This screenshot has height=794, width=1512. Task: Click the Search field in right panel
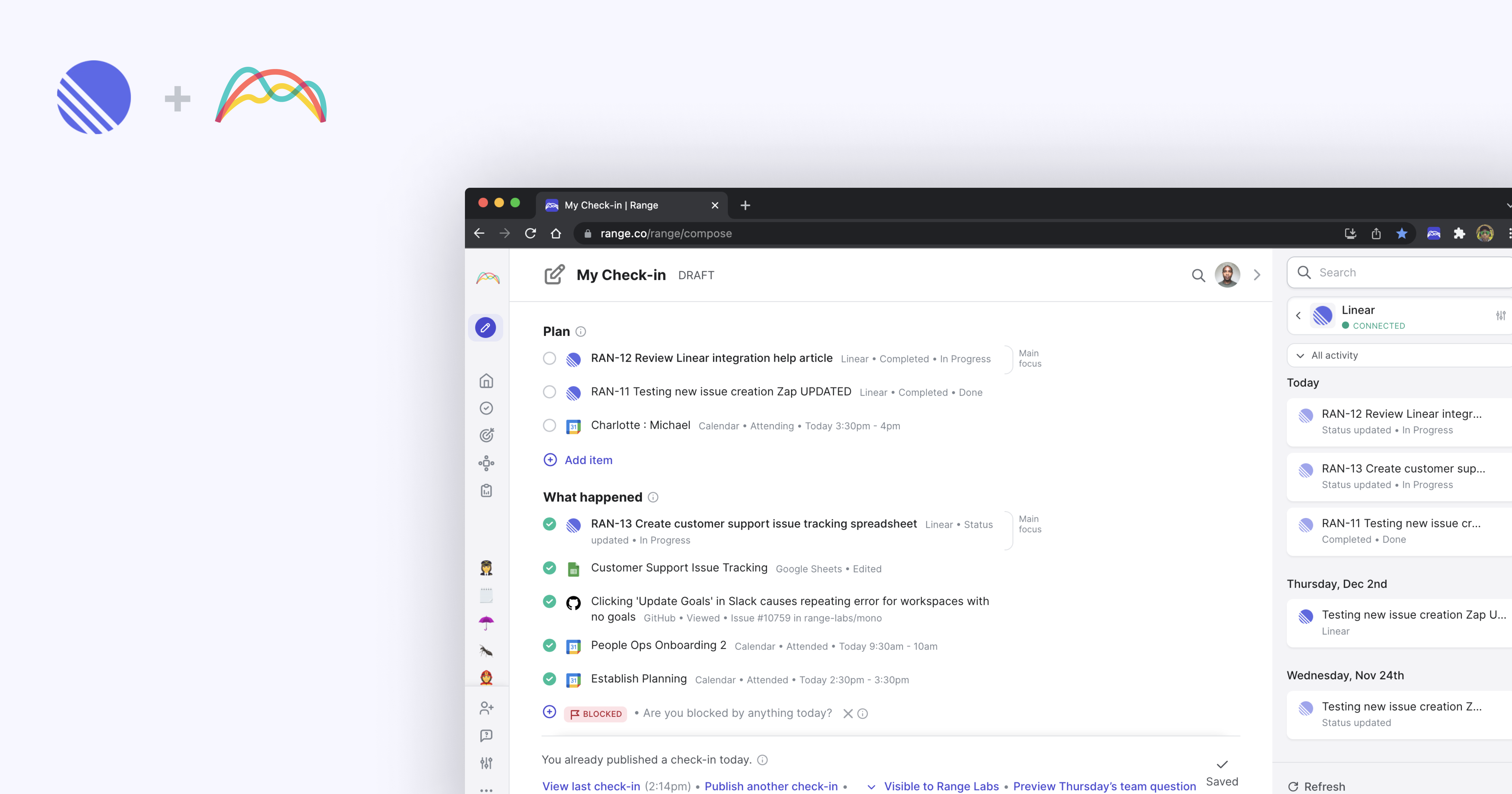1400,273
